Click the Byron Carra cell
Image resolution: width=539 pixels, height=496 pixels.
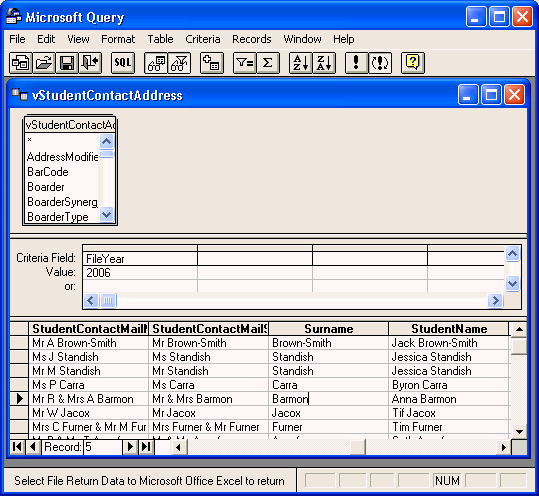pos(449,385)
